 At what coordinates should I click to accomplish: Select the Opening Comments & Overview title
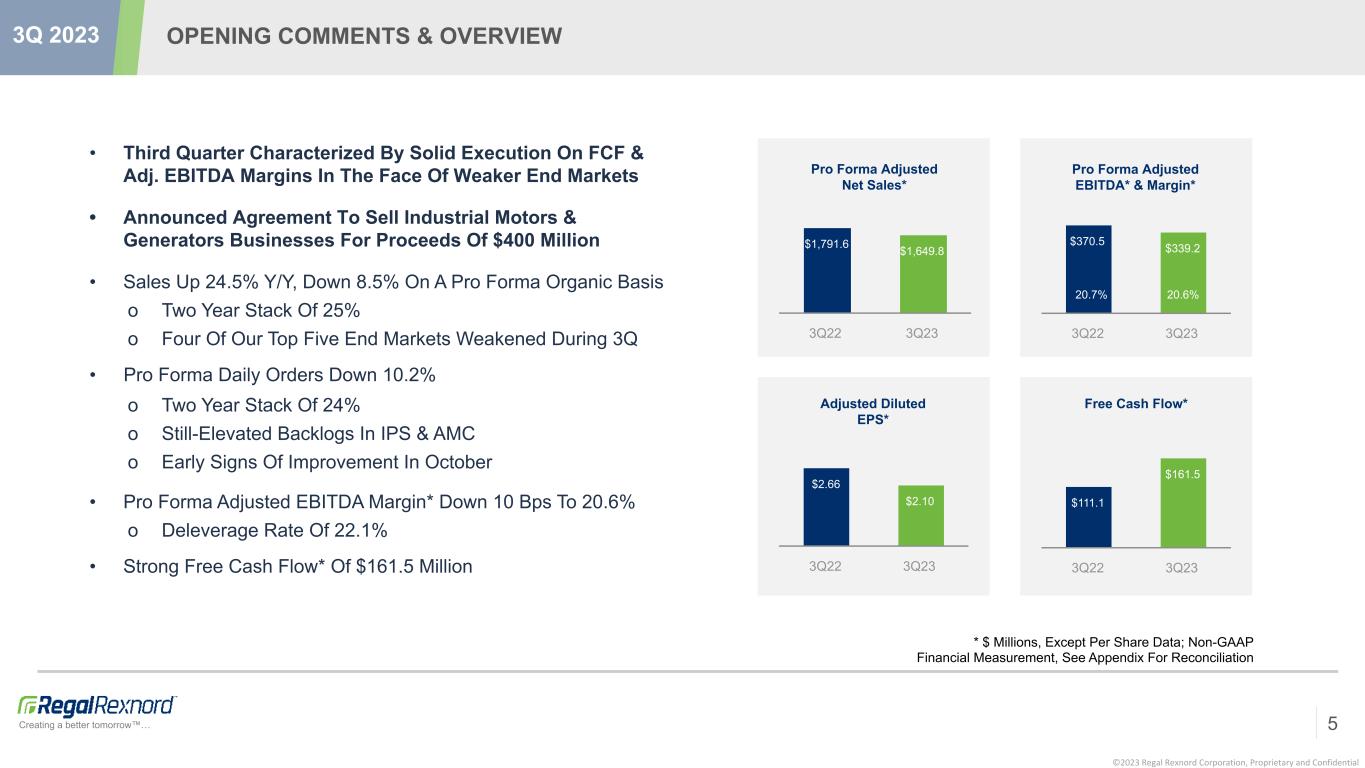[x=364, y=37]
